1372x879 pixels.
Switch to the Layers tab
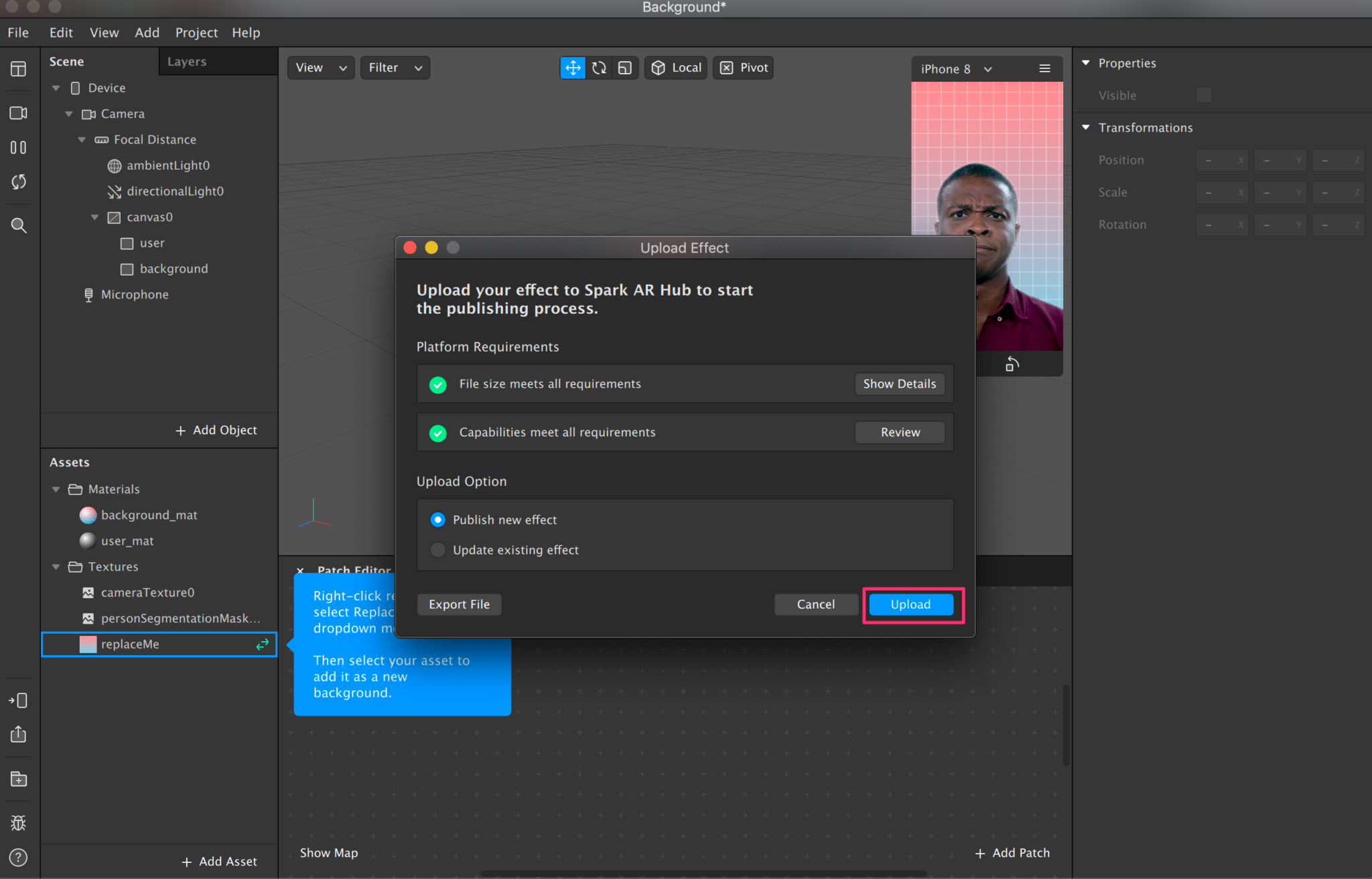[187, 62]
